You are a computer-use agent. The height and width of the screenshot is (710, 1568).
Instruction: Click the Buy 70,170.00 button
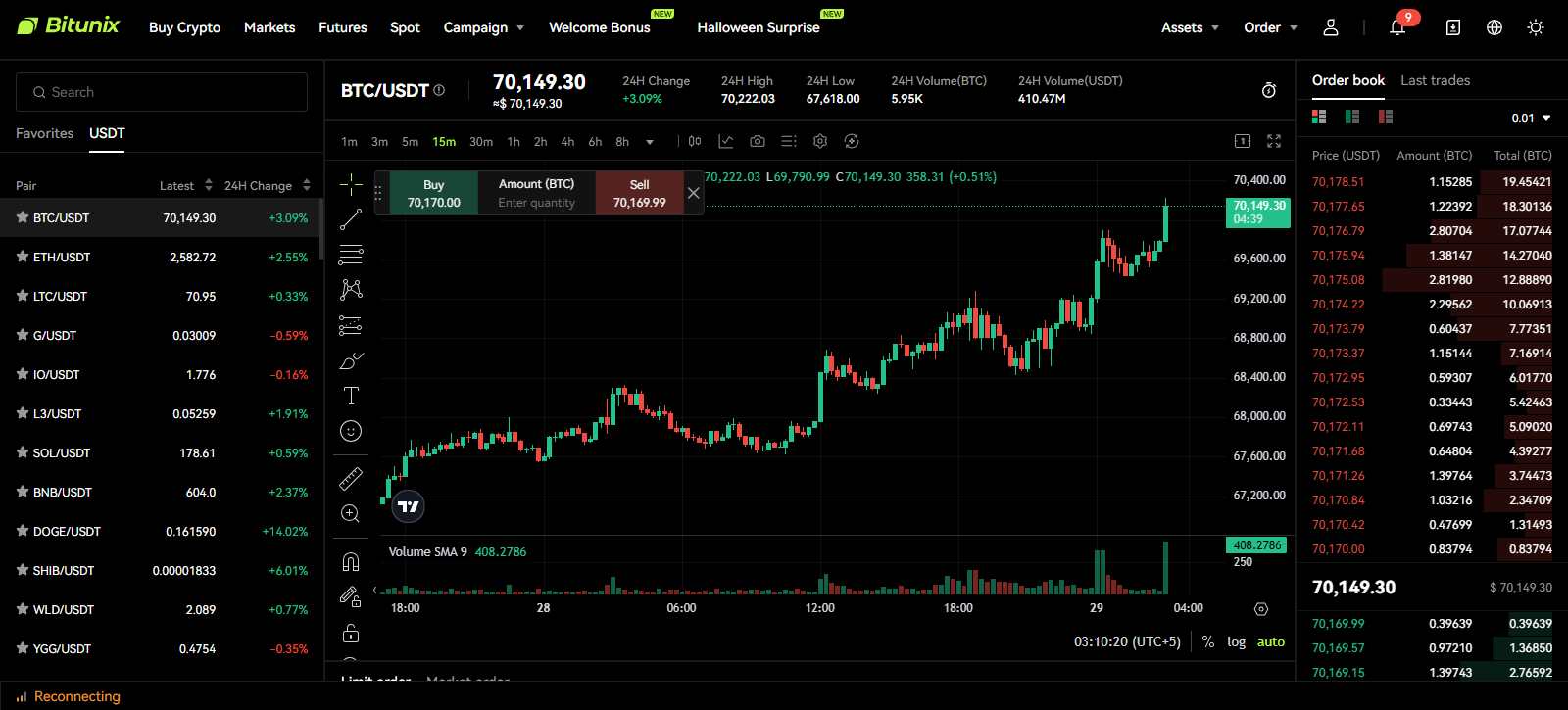coord(434,193)
